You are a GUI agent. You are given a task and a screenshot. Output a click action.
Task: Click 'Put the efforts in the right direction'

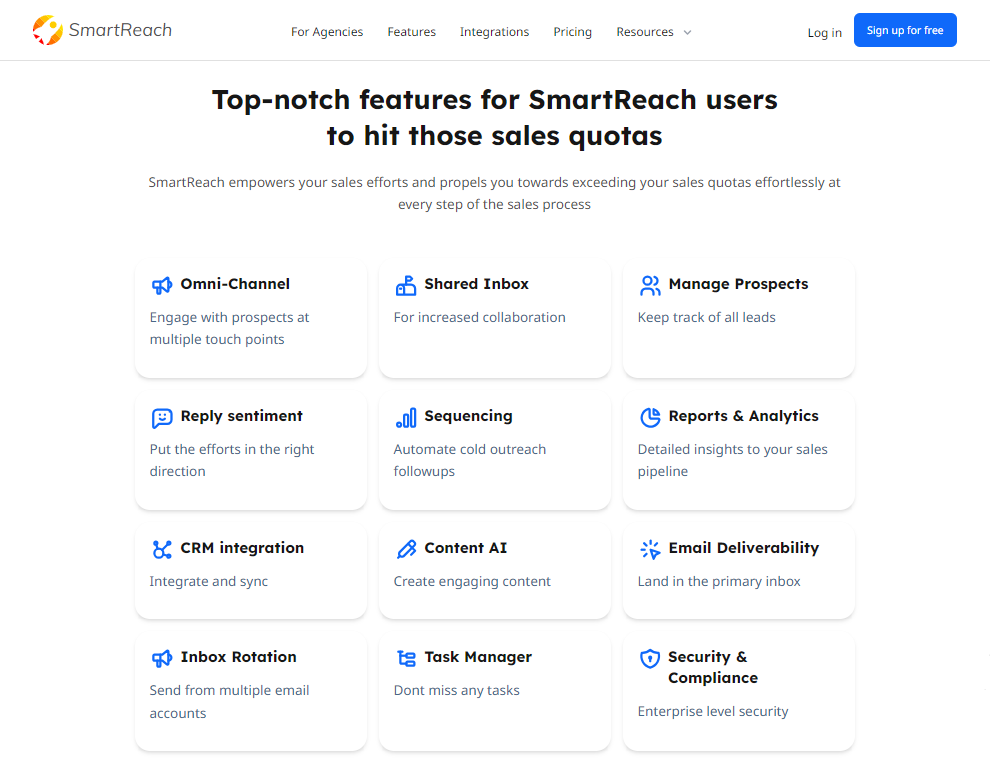[x=232, y=460]
